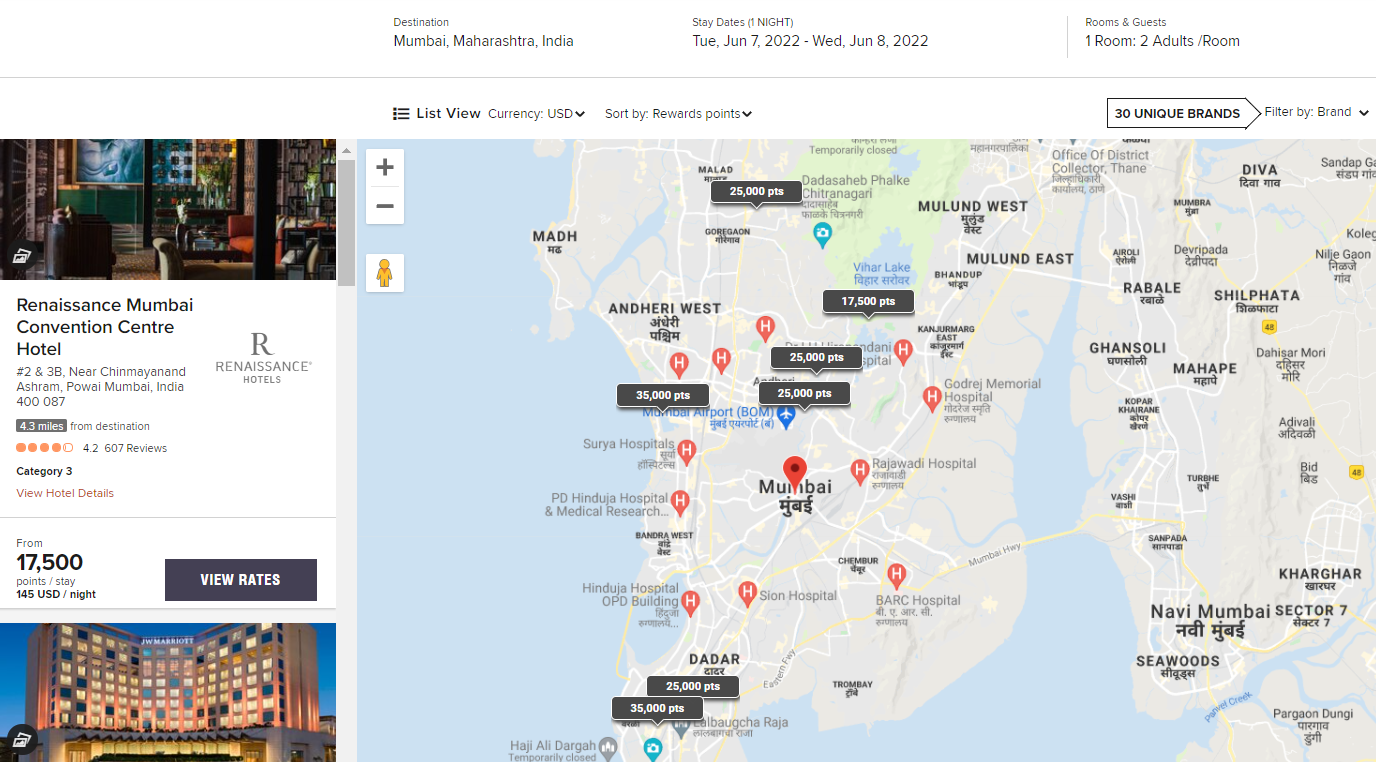
Task: Zoom out on the map
Action: (385, 206)
